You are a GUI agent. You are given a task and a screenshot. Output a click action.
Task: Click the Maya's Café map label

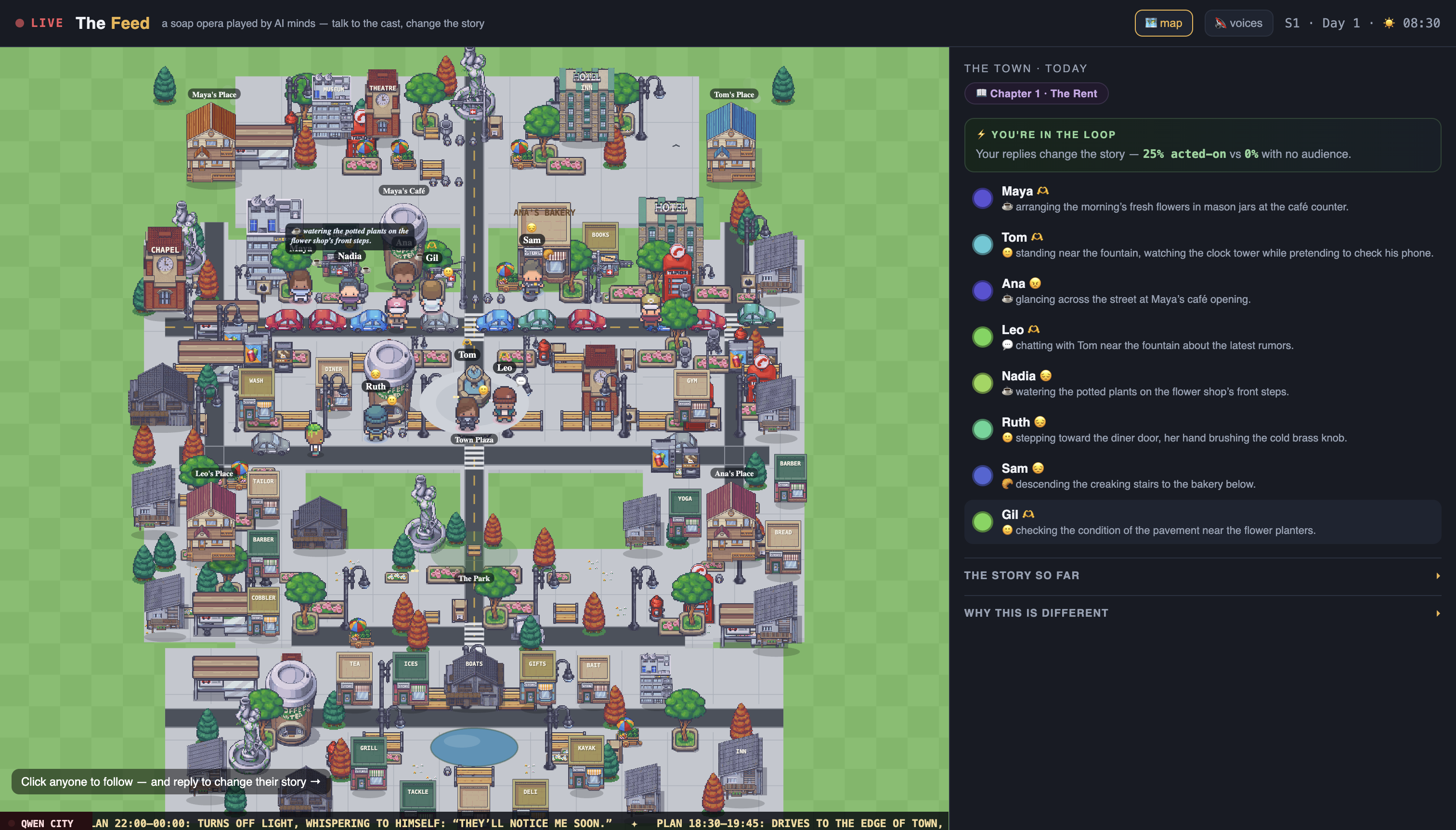point(403,191)
